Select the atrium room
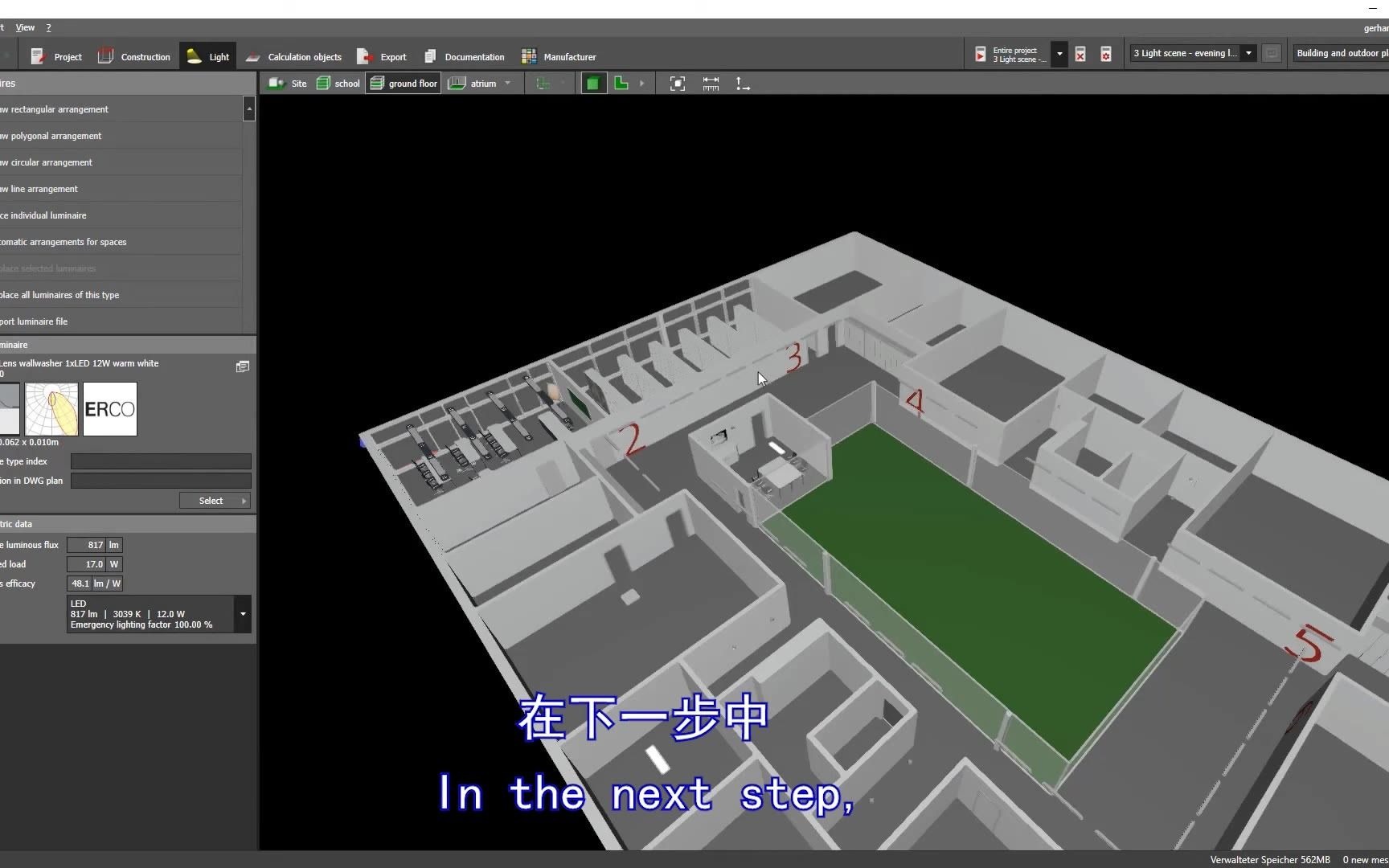The height and width of the screenshot is (868, 1389). coord(473,84)
